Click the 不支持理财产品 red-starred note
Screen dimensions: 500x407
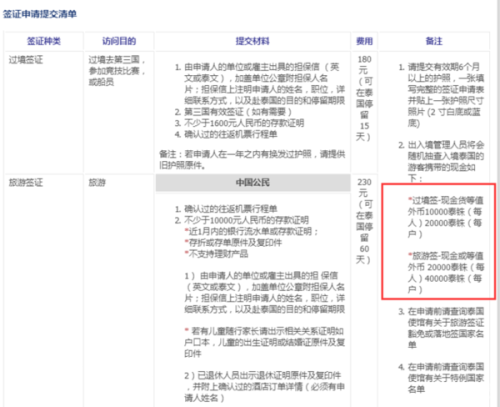point(216,254)
